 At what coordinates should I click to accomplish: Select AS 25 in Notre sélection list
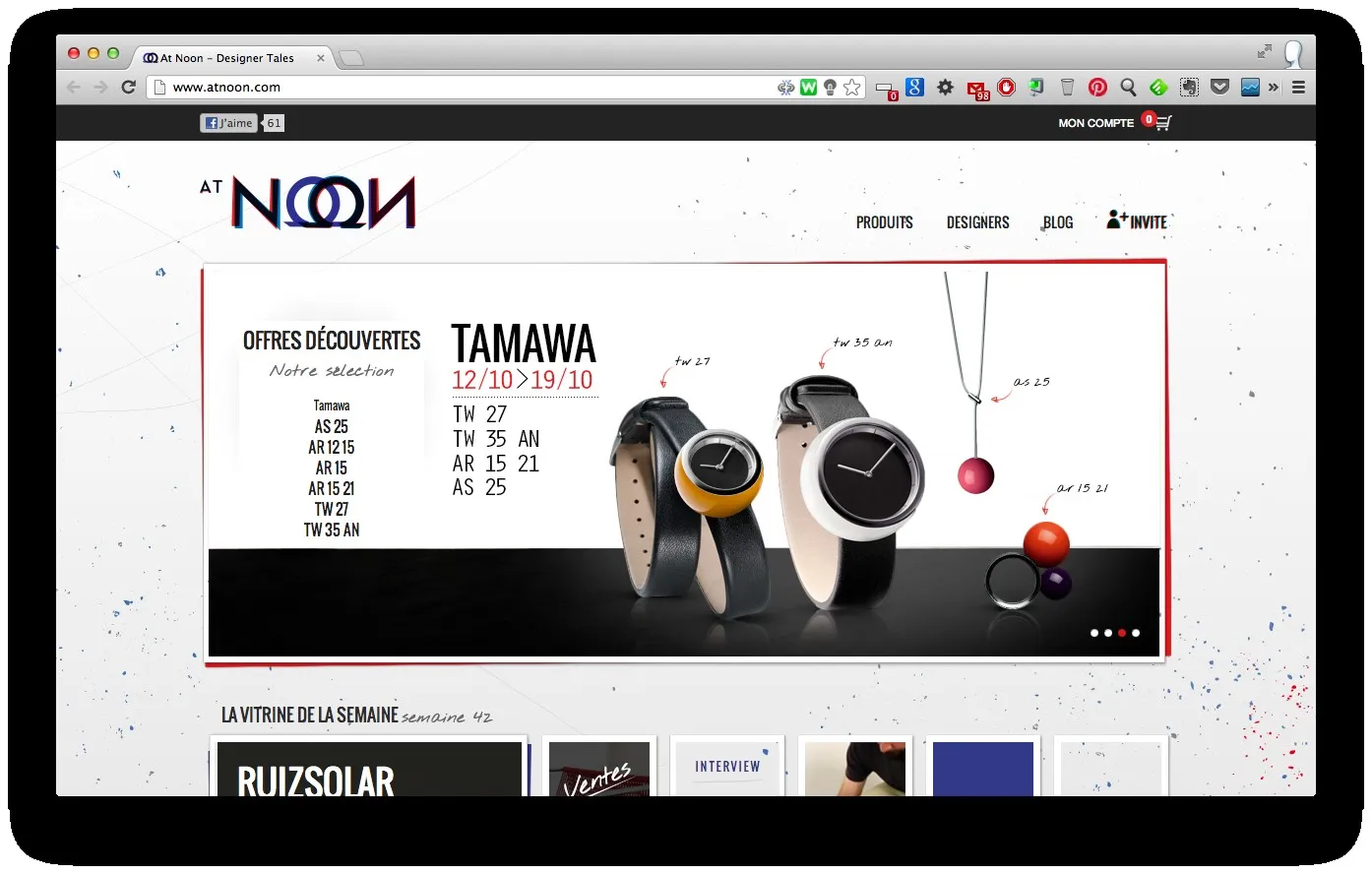click(332, 426)
